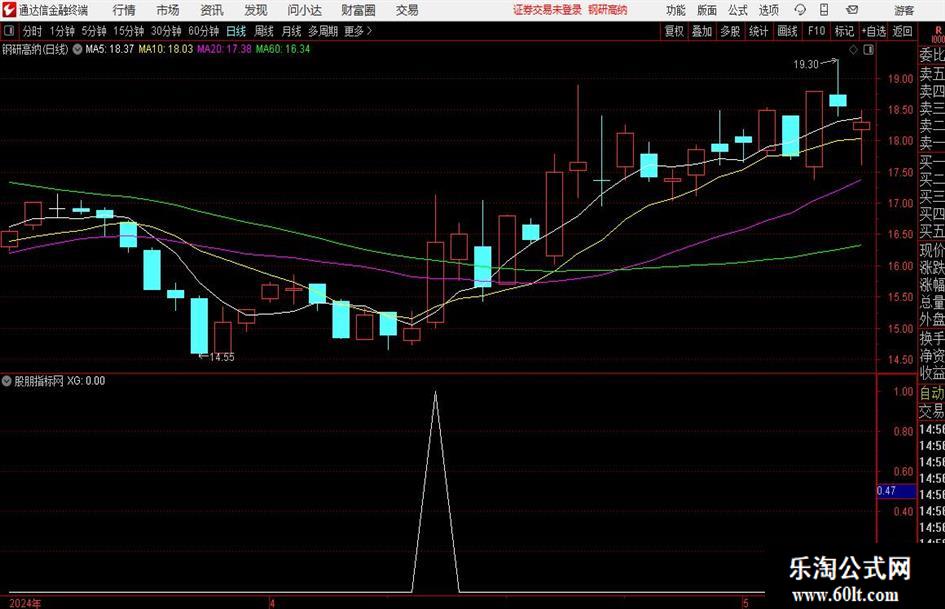Open the mail envelope icon
This screenshot has width=945, height=609.
coord(852,10)
